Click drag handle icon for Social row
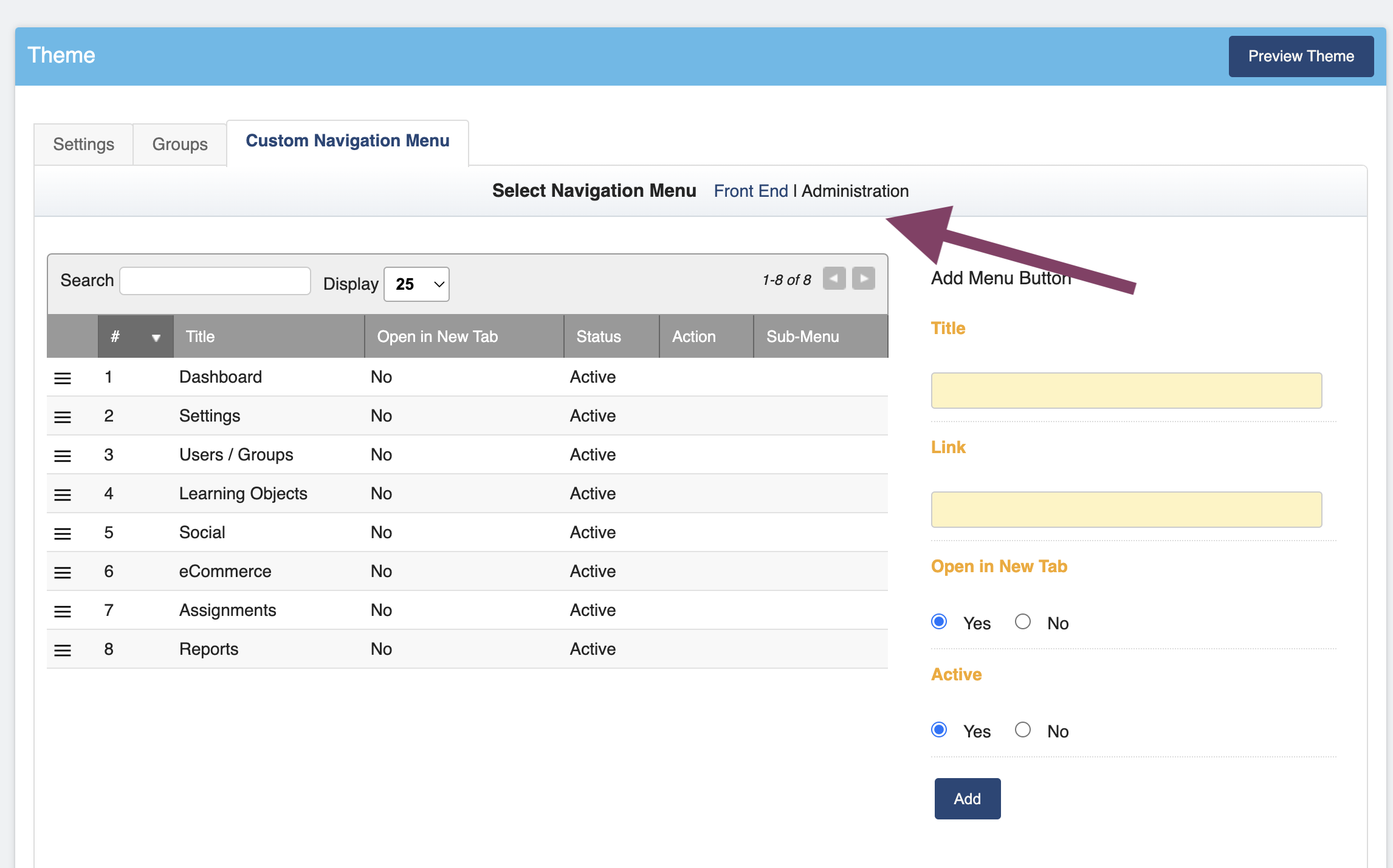The height and width of the screenshot is (868, 1393). tap(63, 533)
